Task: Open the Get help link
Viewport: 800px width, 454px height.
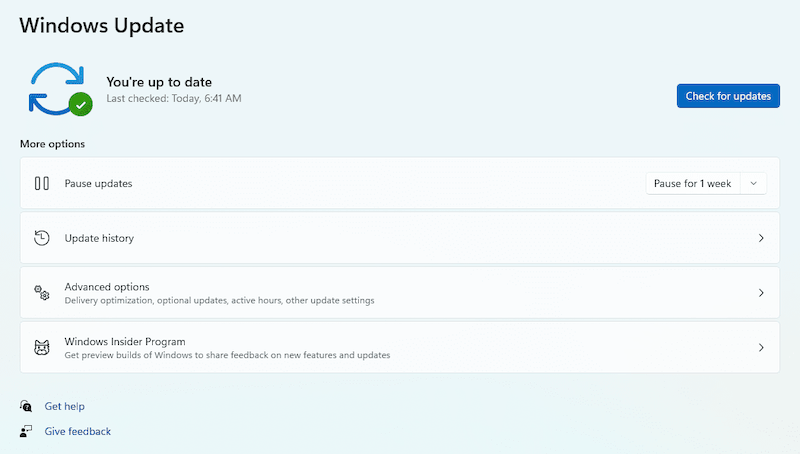Action: pyautogui.click(x=64, y=406)
